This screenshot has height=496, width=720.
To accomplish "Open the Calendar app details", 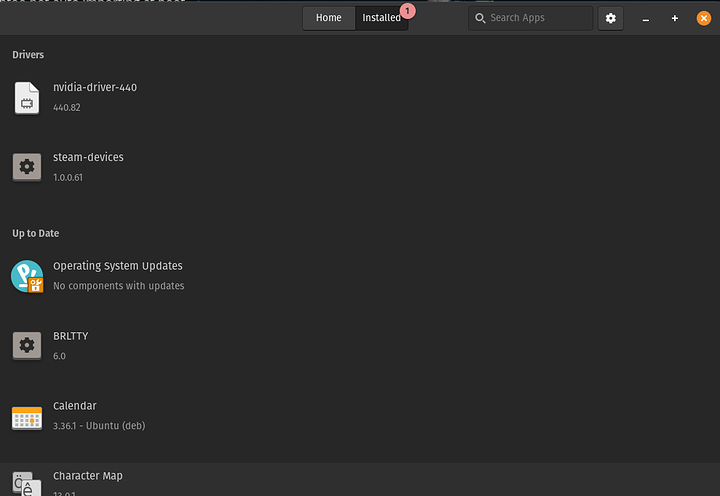I will click(x=75, y=407).
